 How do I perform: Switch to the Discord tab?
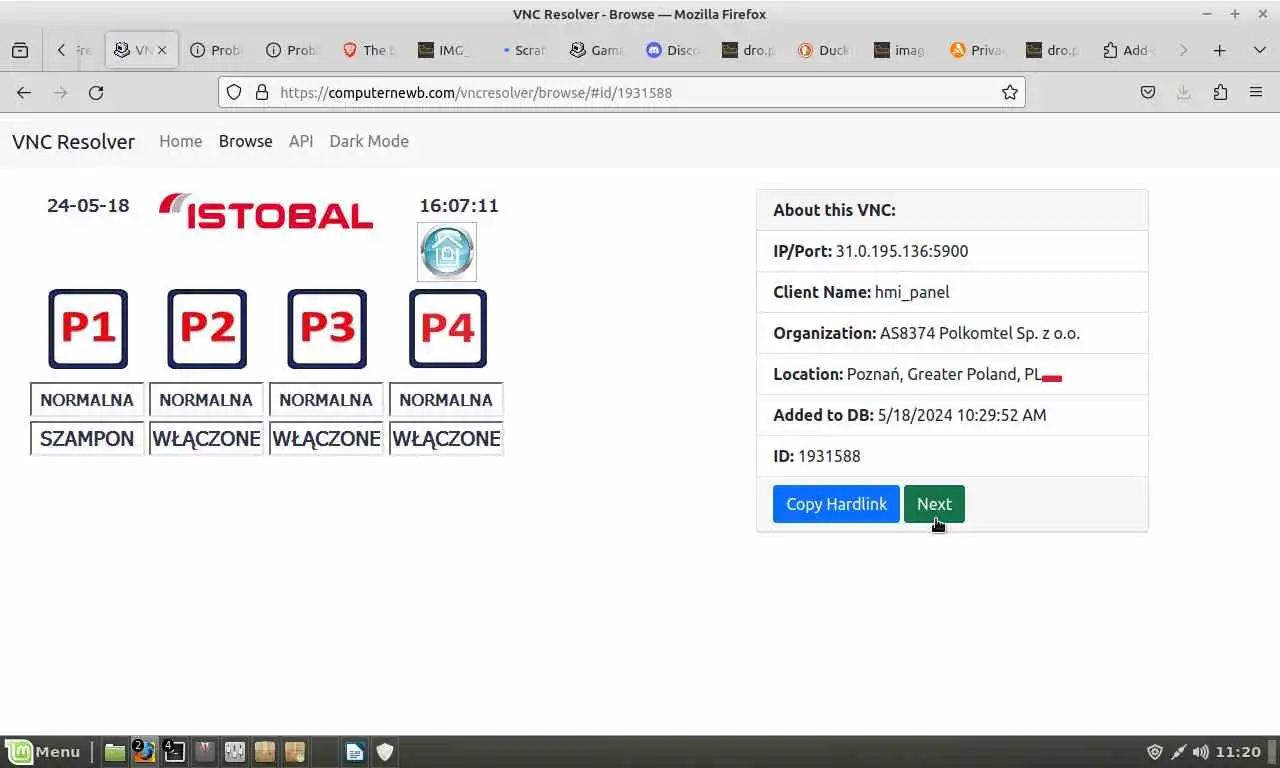[672, 50]
